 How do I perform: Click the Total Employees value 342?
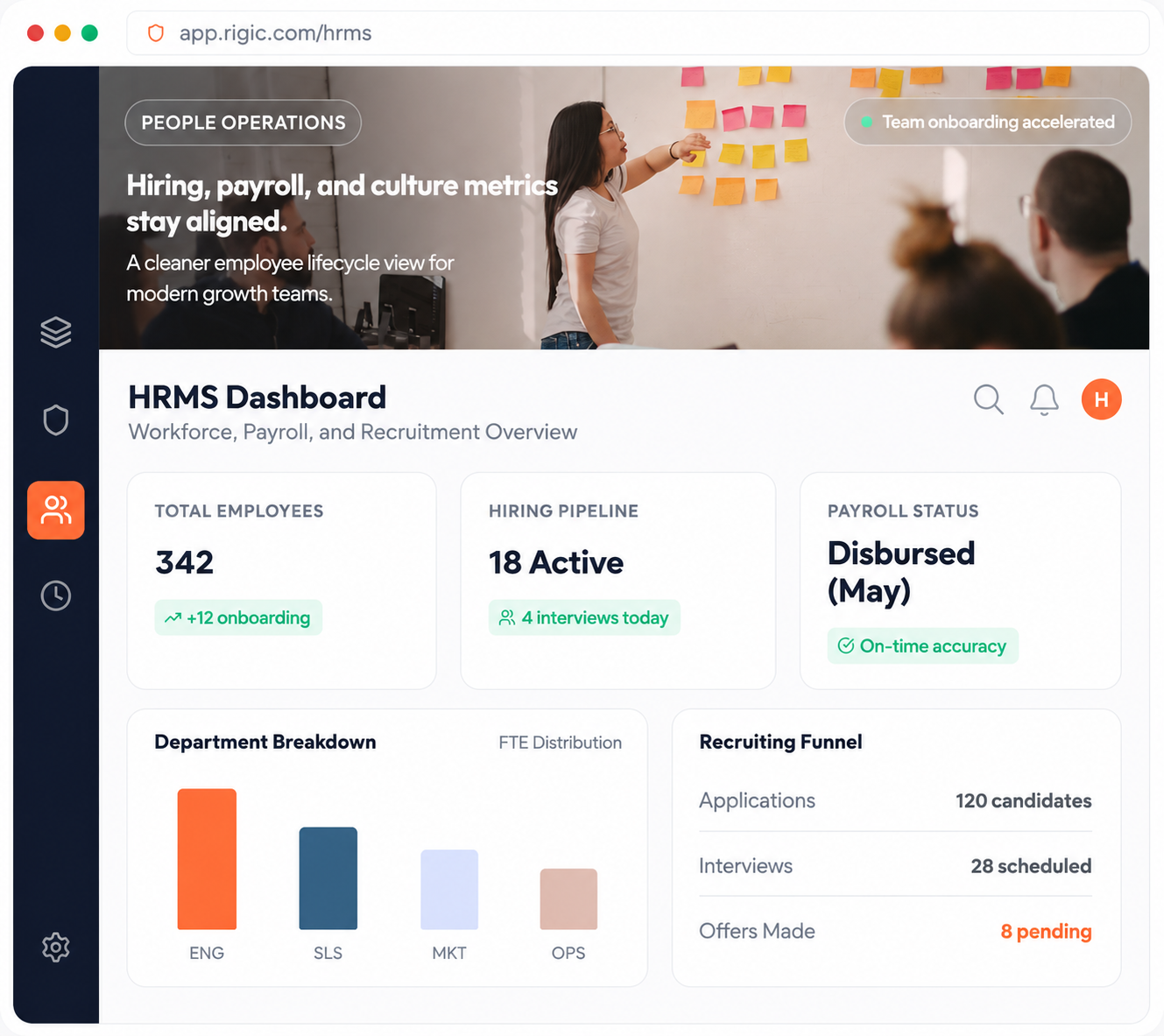[185, 562]
